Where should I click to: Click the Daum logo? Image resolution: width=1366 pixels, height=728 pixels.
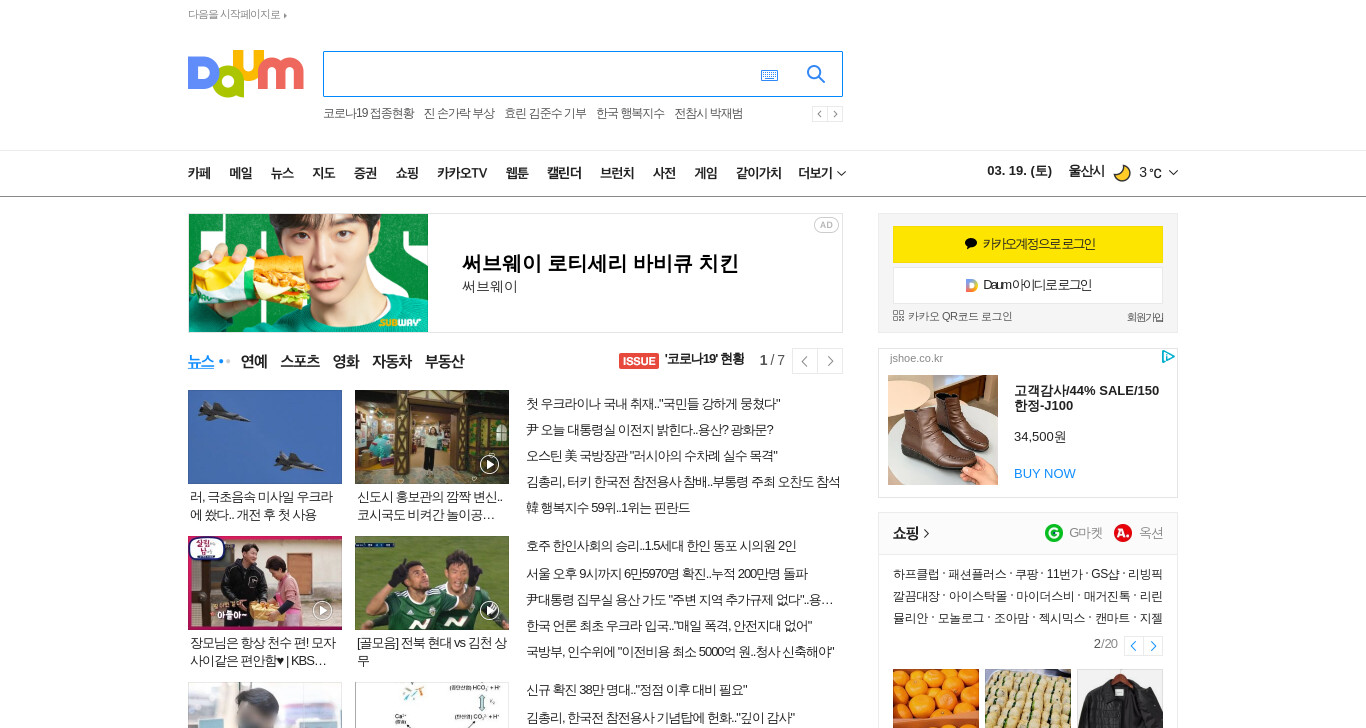[x=245, y=74]
